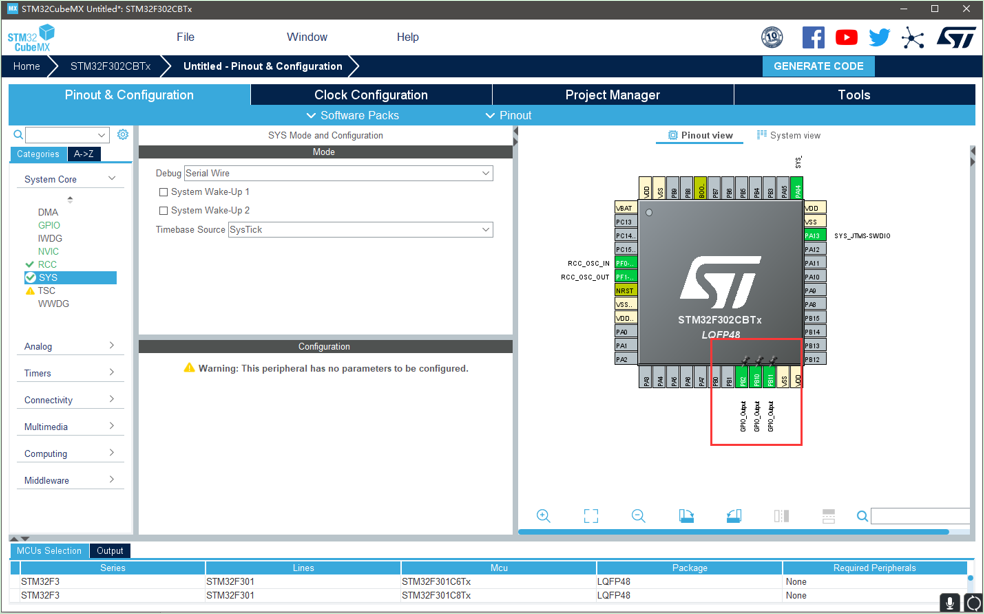
Task: Select GPIO in System Core list
Action: pos(49,225)
